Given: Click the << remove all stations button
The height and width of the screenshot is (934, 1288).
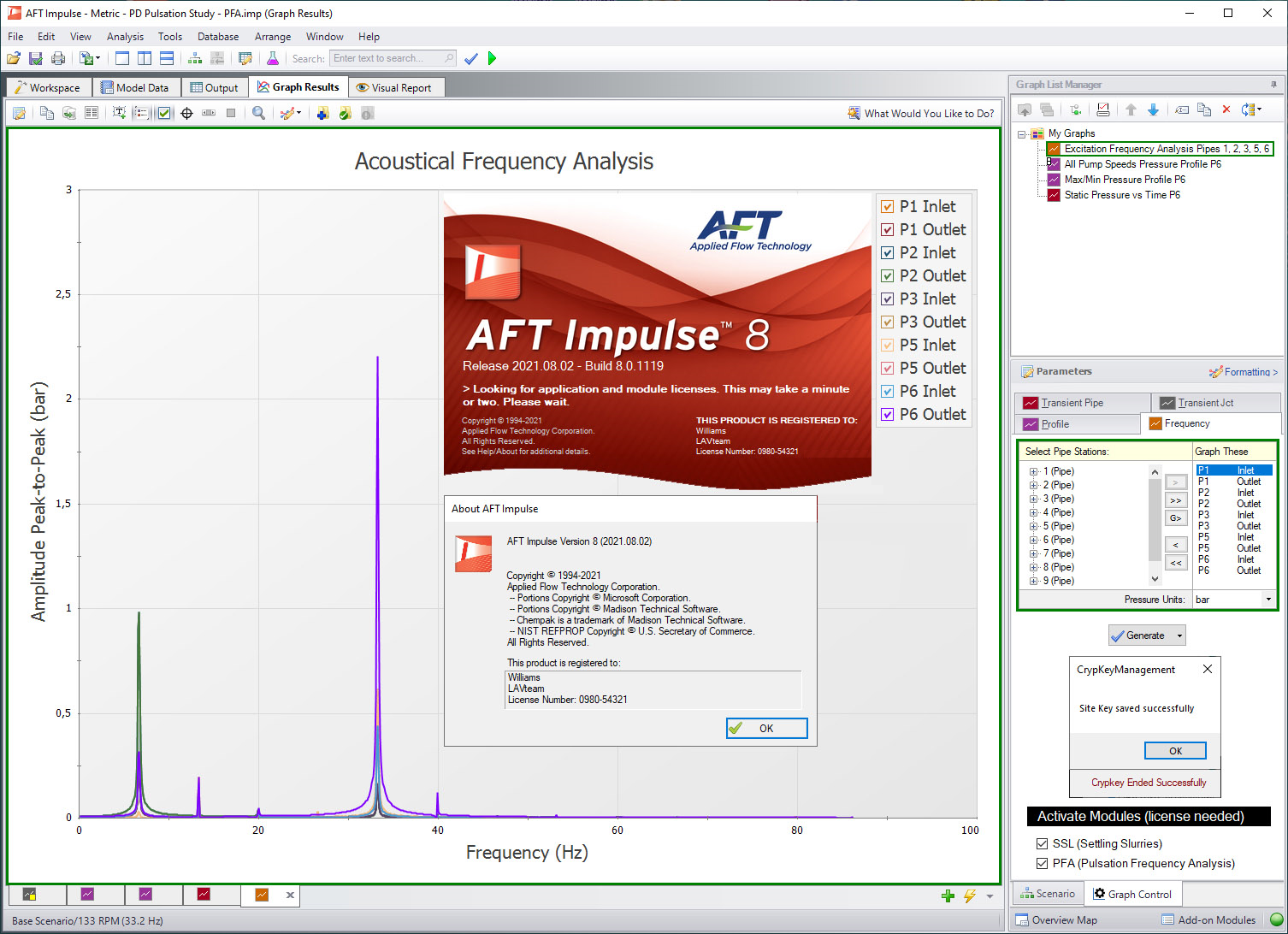Looking at the screenshot, I should click(1176, 563).
